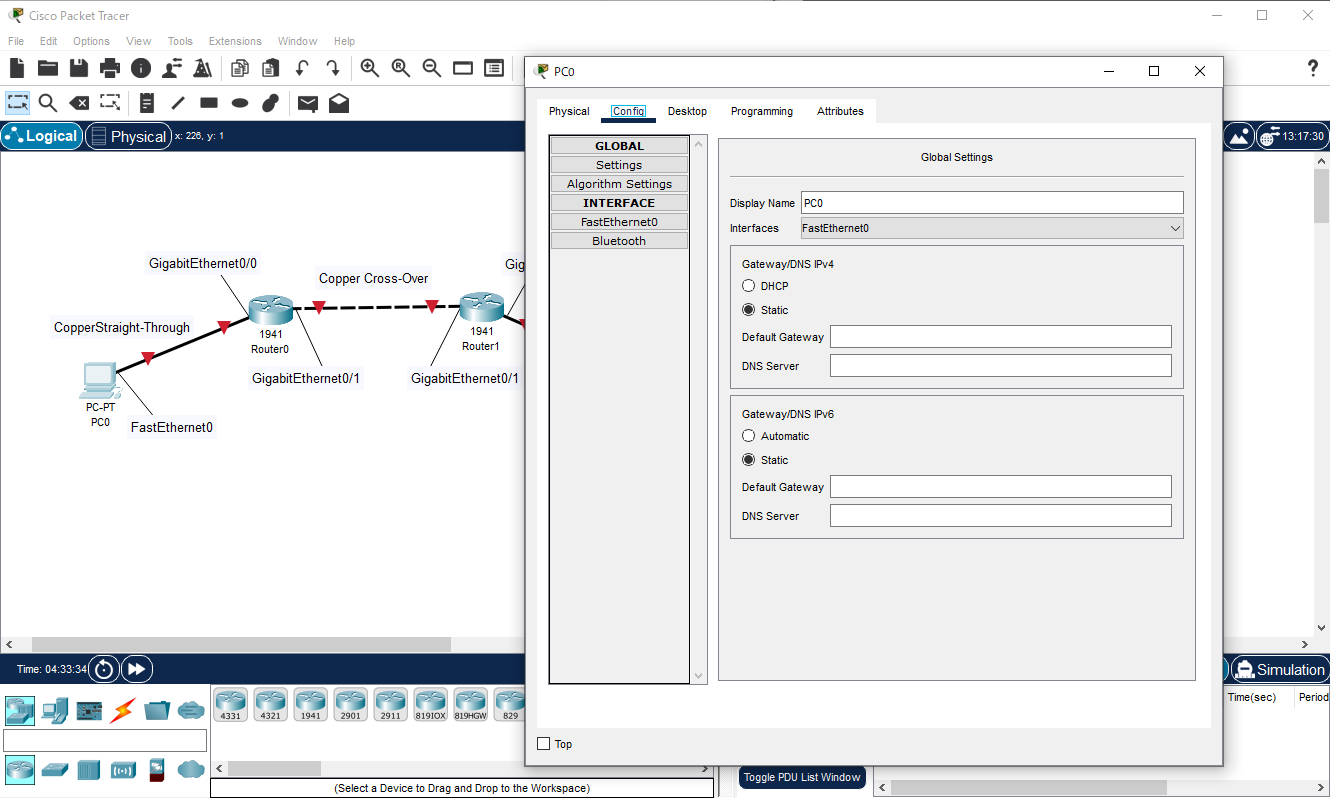This screenshot has width=1330, height=798.
Task: Select Connections lightning bolt category
Action: click(122, 711)
